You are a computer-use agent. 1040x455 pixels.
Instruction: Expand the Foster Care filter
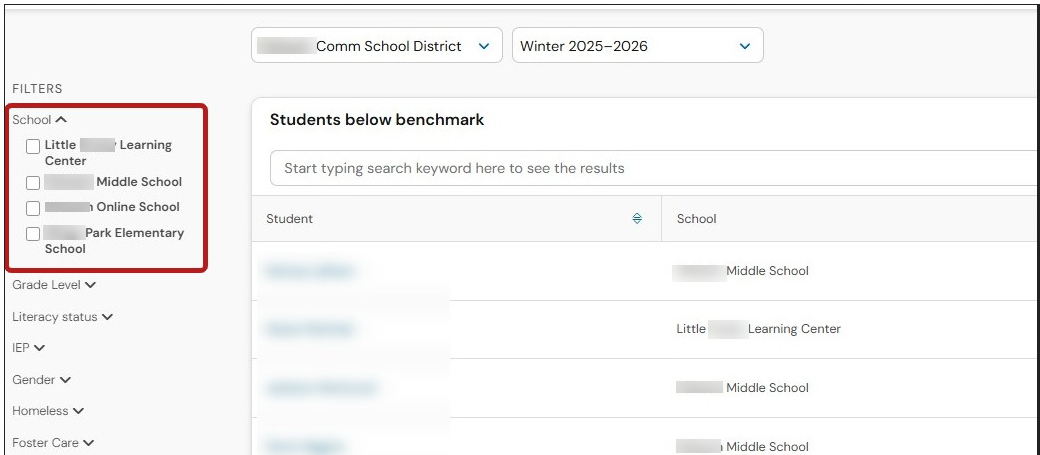click(x=53, y=443)
